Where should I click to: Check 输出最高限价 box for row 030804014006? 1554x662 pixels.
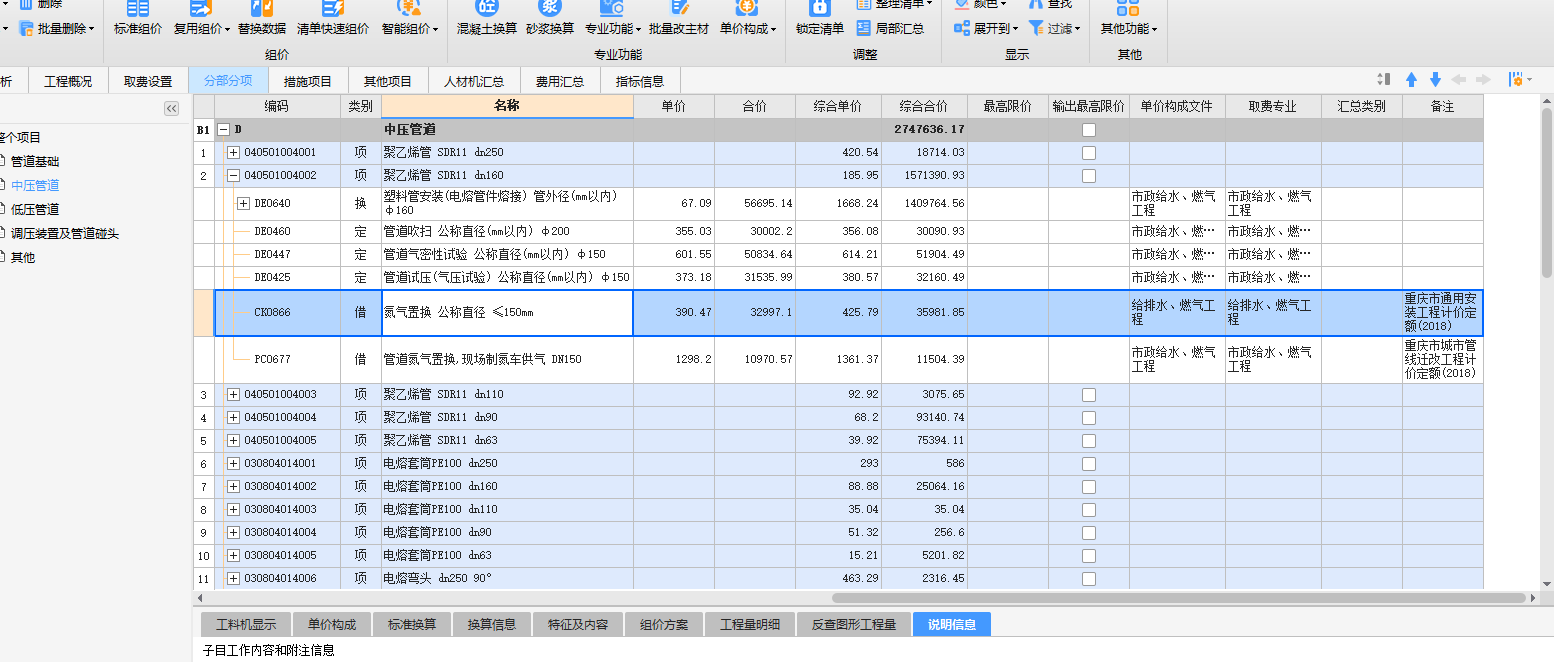(x=1088, y=579)
